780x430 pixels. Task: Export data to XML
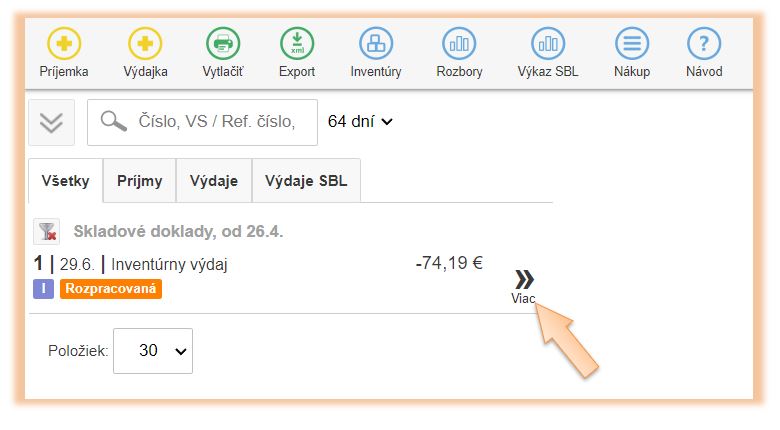pos(296,44)
